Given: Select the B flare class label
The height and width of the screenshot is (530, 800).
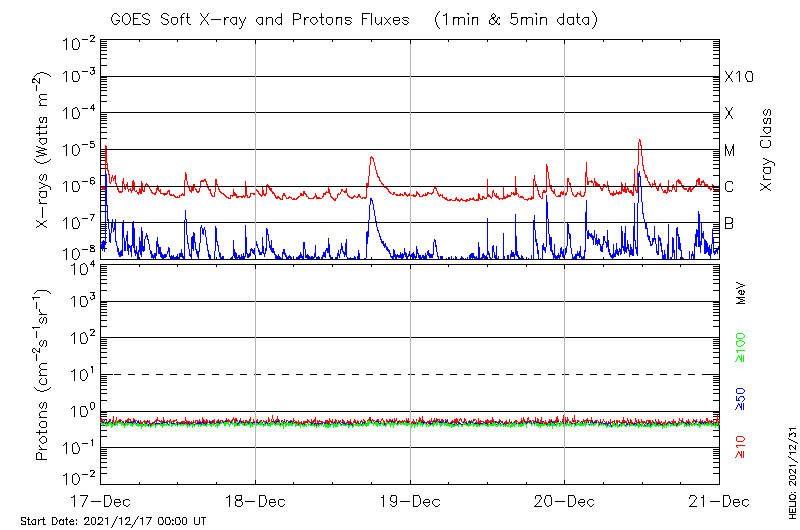Looking at the screenshot, I should (x=729, y=223).
